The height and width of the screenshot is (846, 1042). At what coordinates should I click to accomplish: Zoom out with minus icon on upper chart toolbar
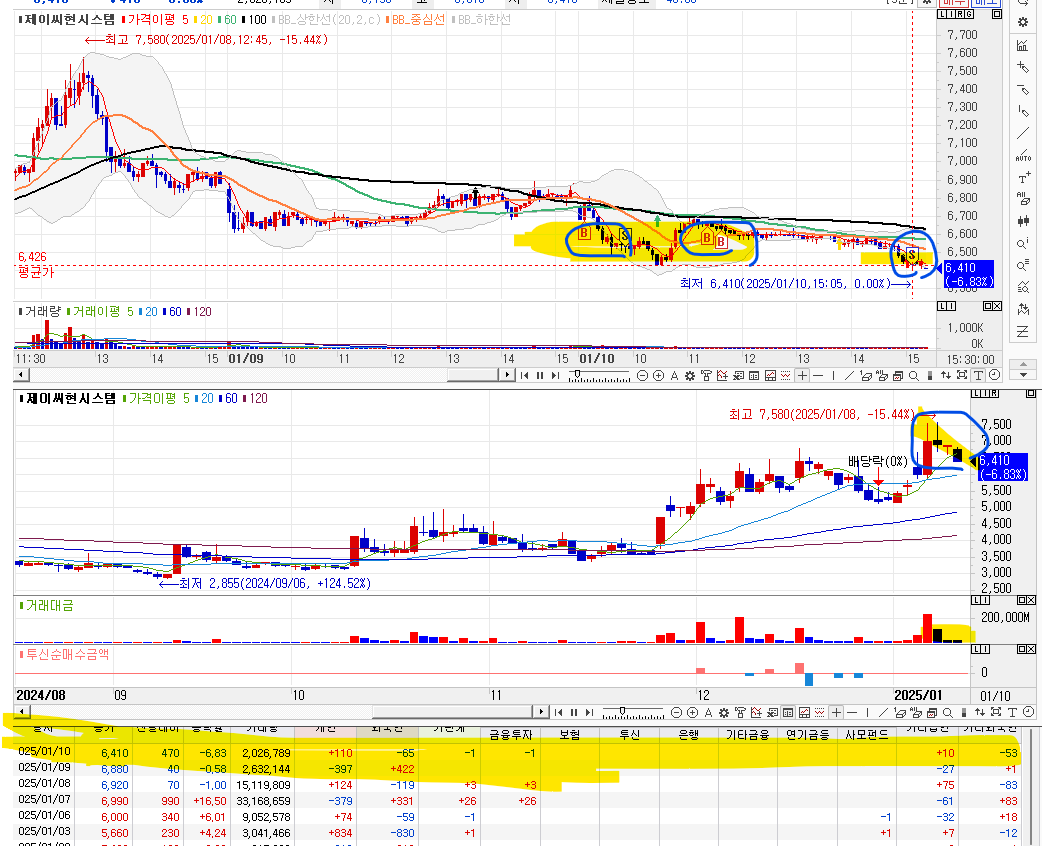pos(642,375)
